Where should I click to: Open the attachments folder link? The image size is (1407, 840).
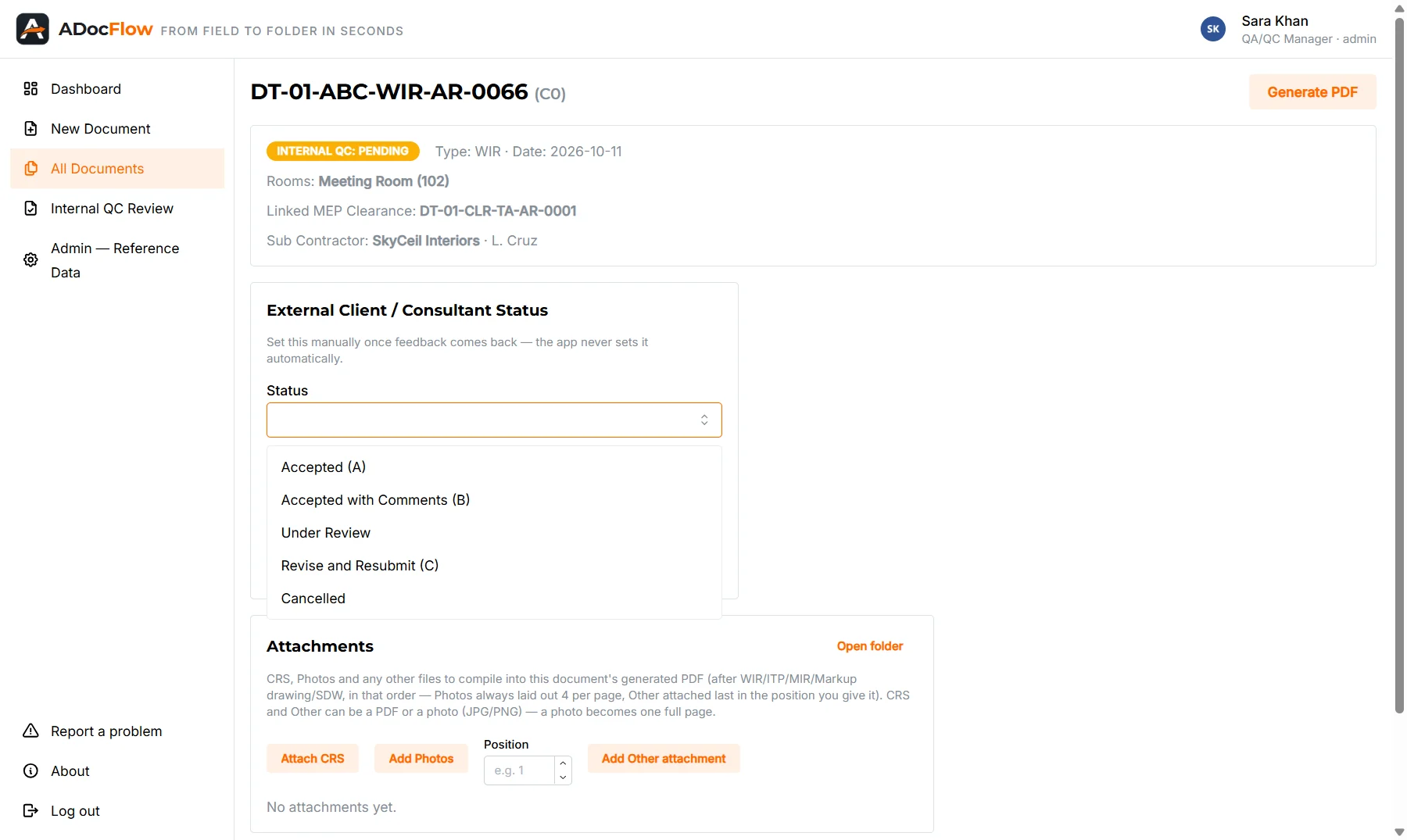[870, 645]
